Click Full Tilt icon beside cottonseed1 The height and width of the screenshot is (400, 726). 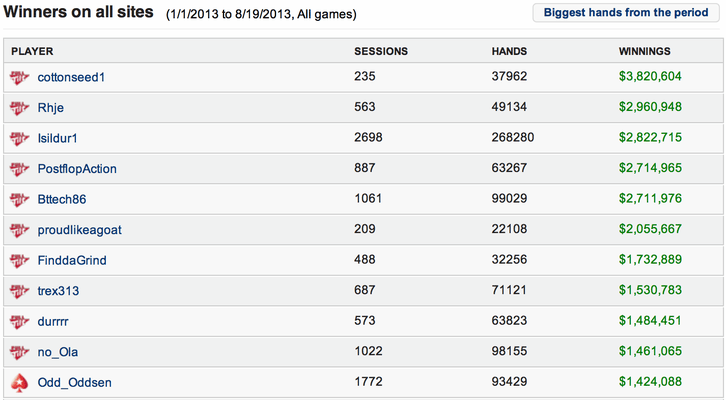tap(19, 77)
